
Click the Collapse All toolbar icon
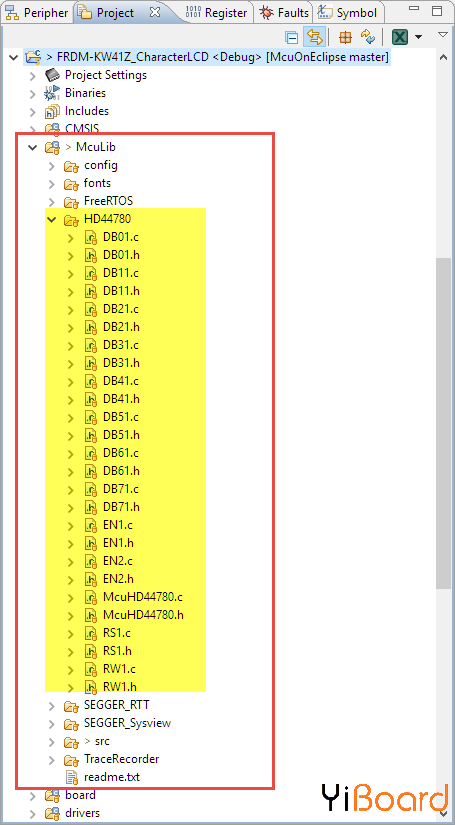291,37
